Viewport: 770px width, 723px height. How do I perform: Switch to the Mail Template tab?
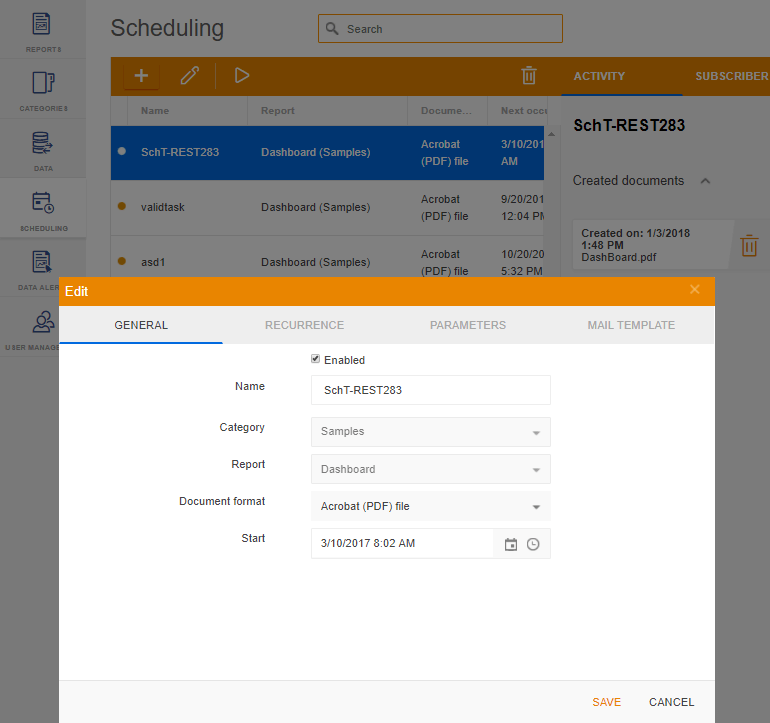click(x=632, y=325)
